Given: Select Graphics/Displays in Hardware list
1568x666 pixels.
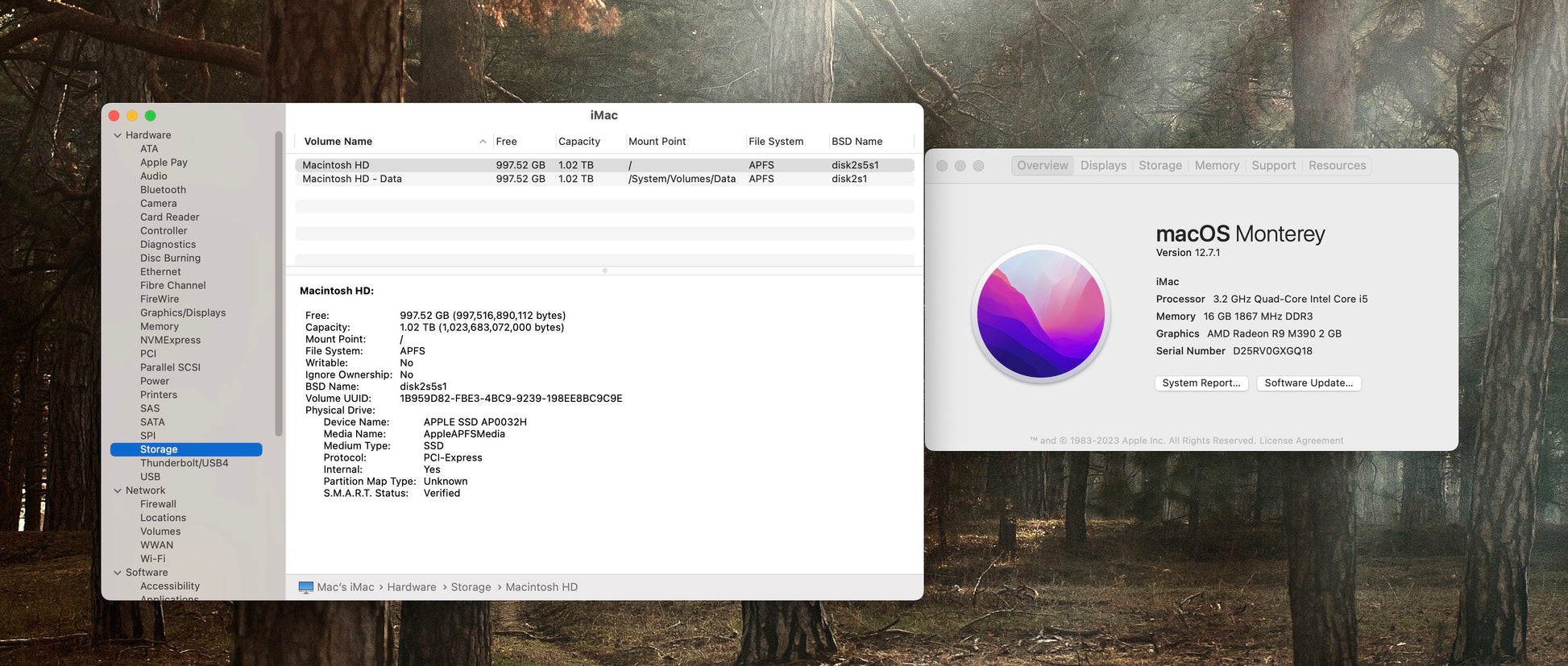Looking at the screenshot, I should pyautogui.click(x=183, y=312).
